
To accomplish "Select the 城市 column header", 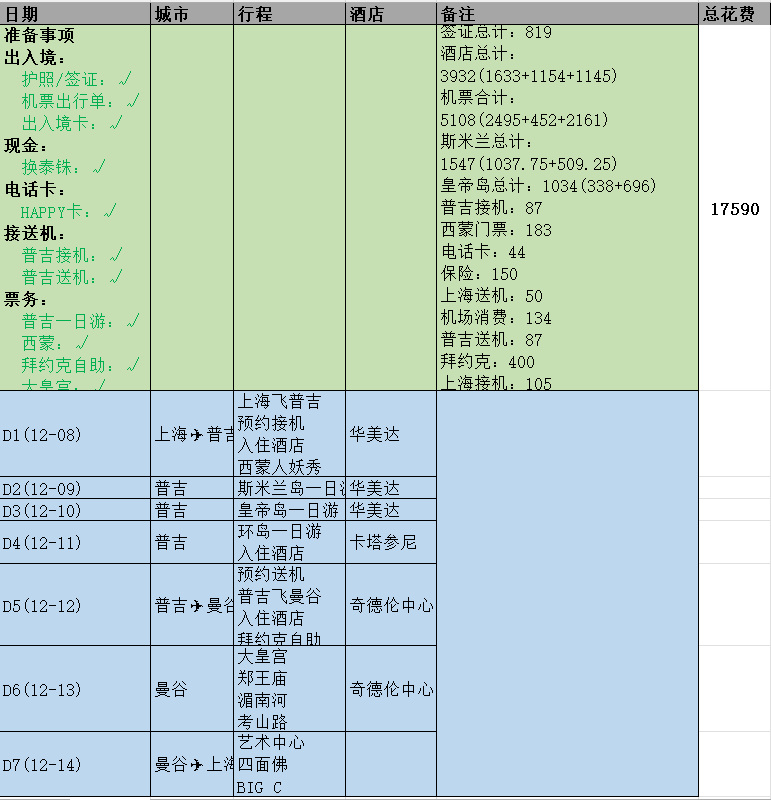I will pyautogui.click(x=192, y=14).
